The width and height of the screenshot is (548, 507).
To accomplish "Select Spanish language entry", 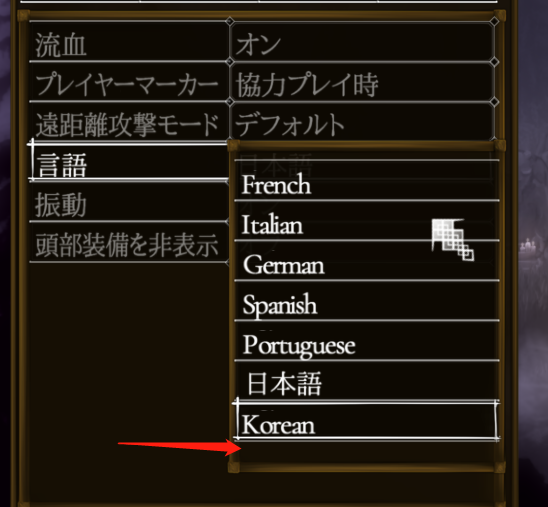I will tap(367, 300).
